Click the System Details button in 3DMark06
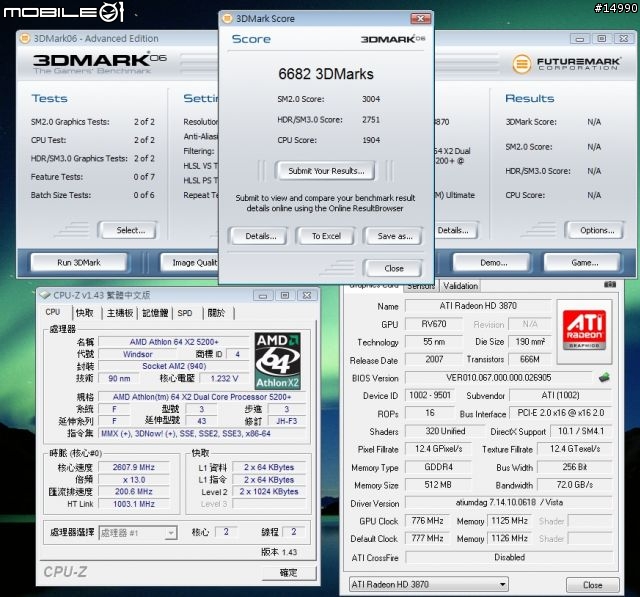Image resolution: width=640 pixels, height=597 pixels. pyautogui.click(x=456, y=230)
